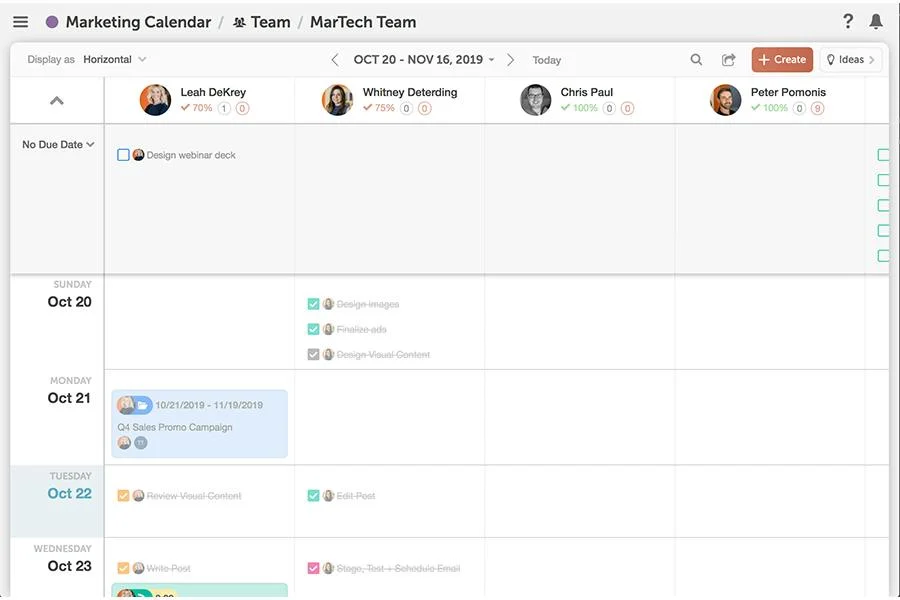Select Marketing Calendar breadcrumb
This screenshot has width=900, height=600.
click(x=138, y=22)
